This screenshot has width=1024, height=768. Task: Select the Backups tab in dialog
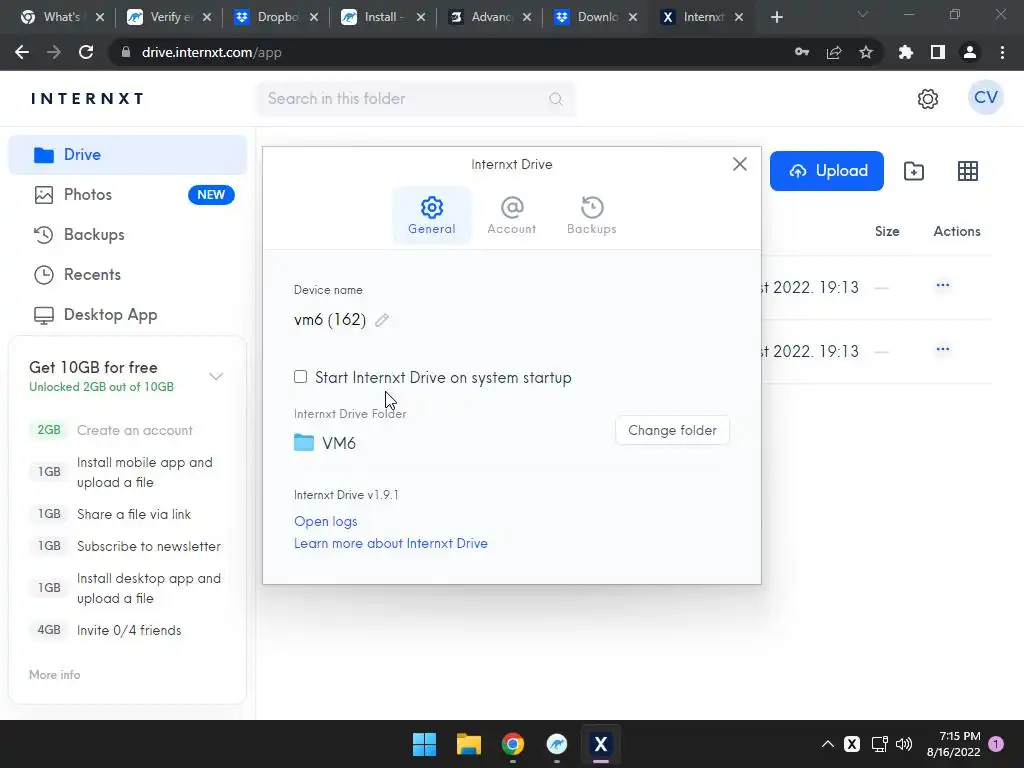click(x=592, y=216)
